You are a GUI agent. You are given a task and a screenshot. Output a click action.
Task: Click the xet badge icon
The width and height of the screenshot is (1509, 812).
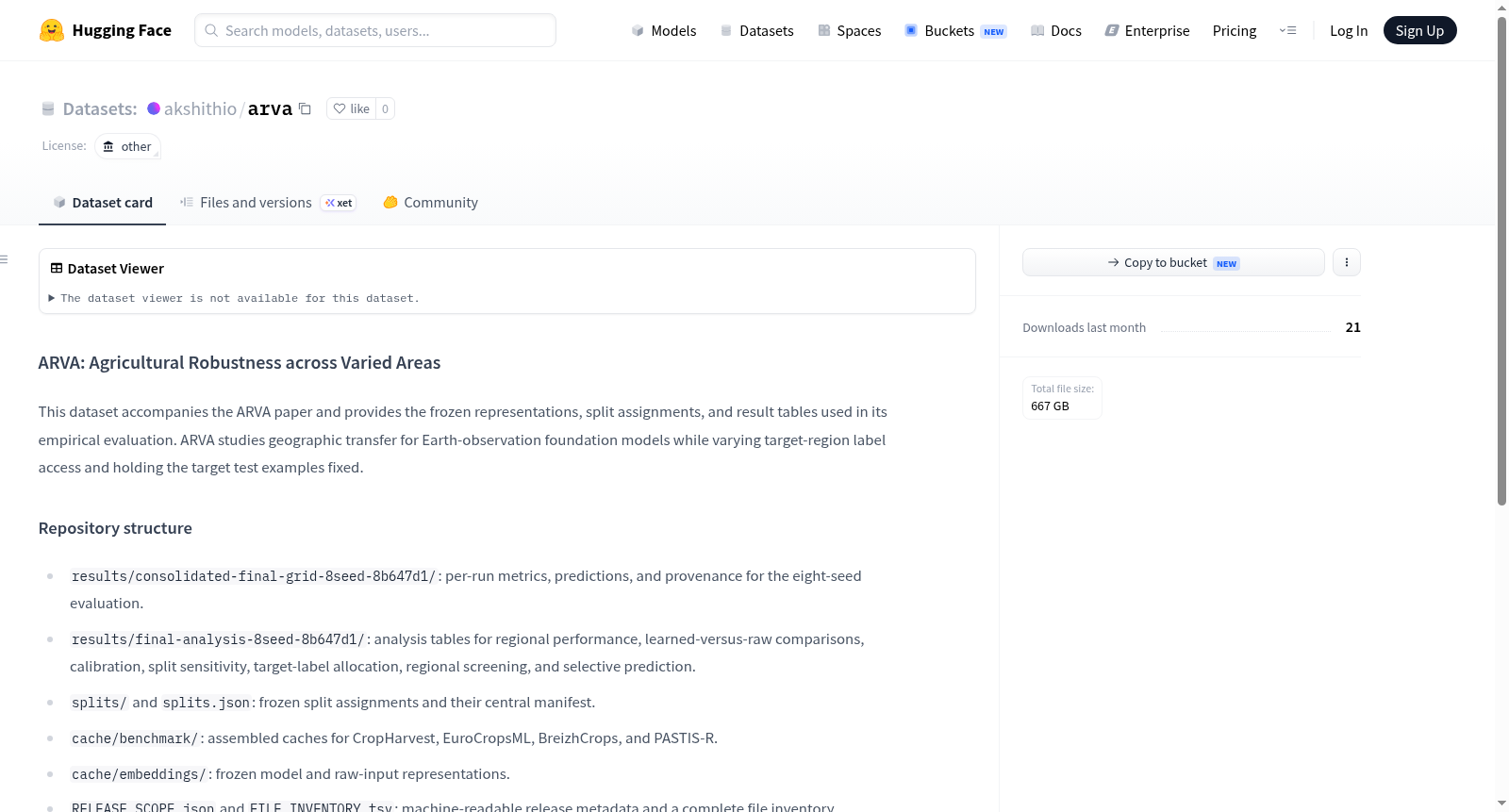tap(339, 203)
